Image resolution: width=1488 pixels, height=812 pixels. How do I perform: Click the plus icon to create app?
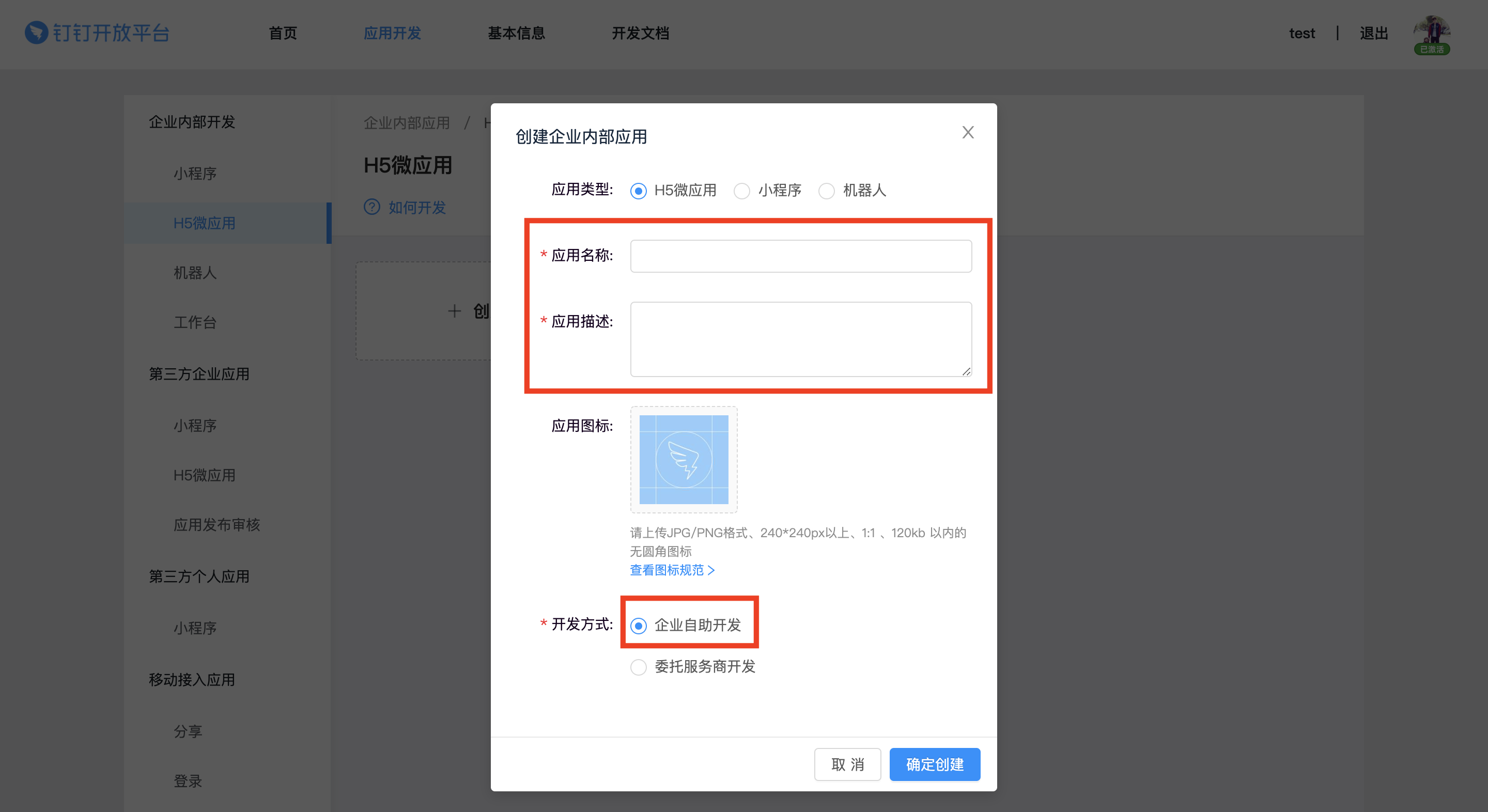click(455, 311)
